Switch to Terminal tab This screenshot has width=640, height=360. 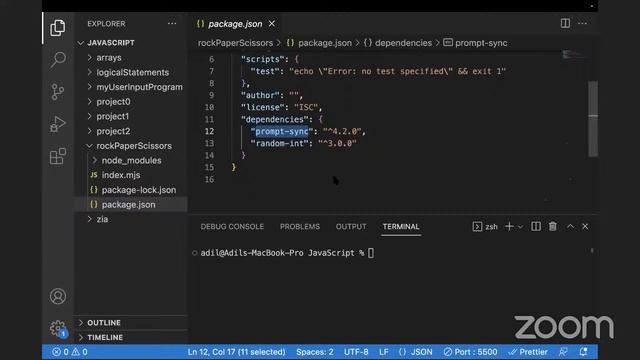tap(401, 227)
